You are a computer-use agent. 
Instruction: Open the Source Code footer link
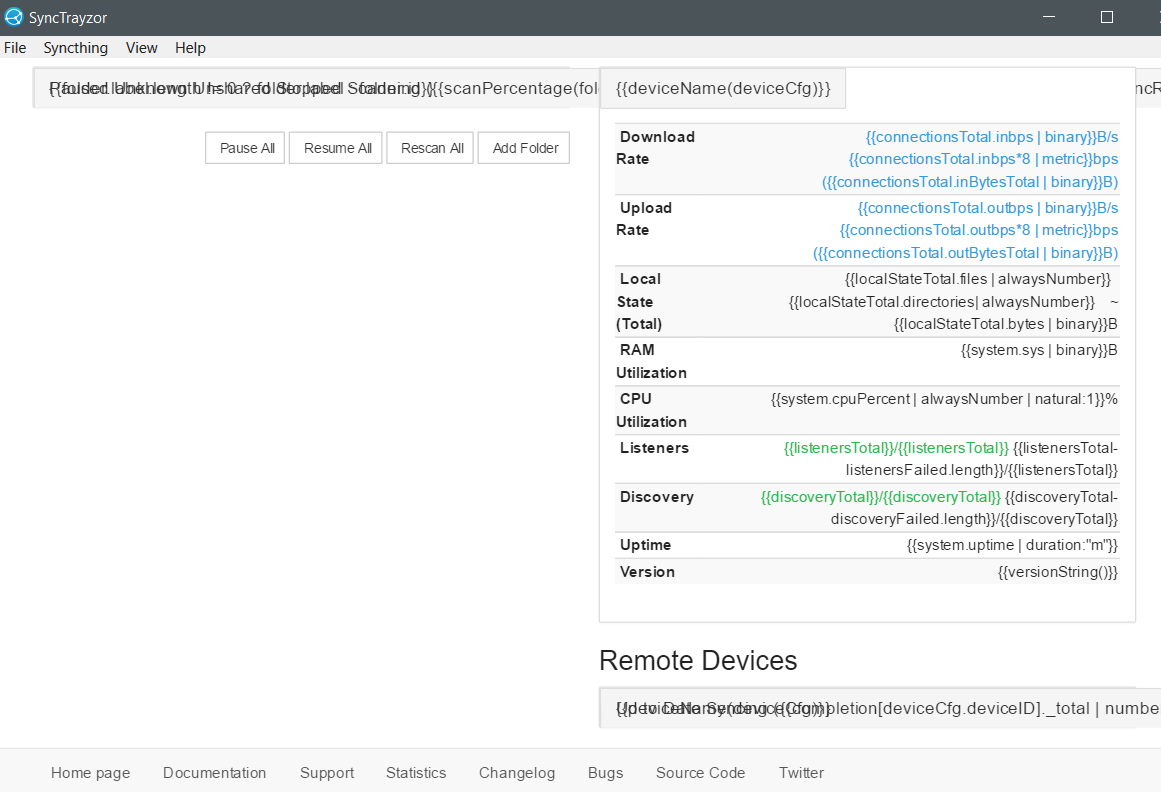[x=700, y=773]
